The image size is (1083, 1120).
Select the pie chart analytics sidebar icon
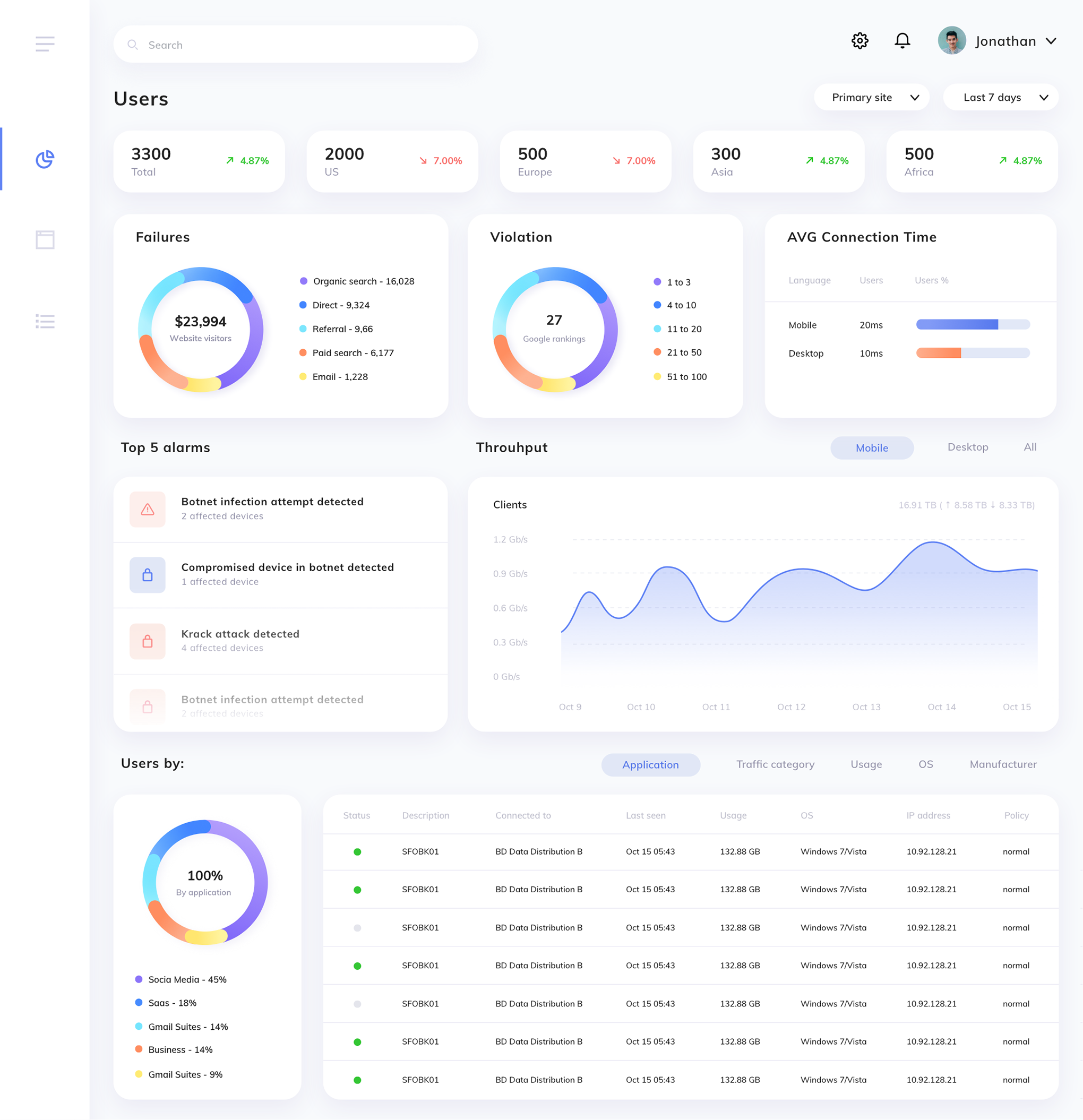tap(45, 159)
